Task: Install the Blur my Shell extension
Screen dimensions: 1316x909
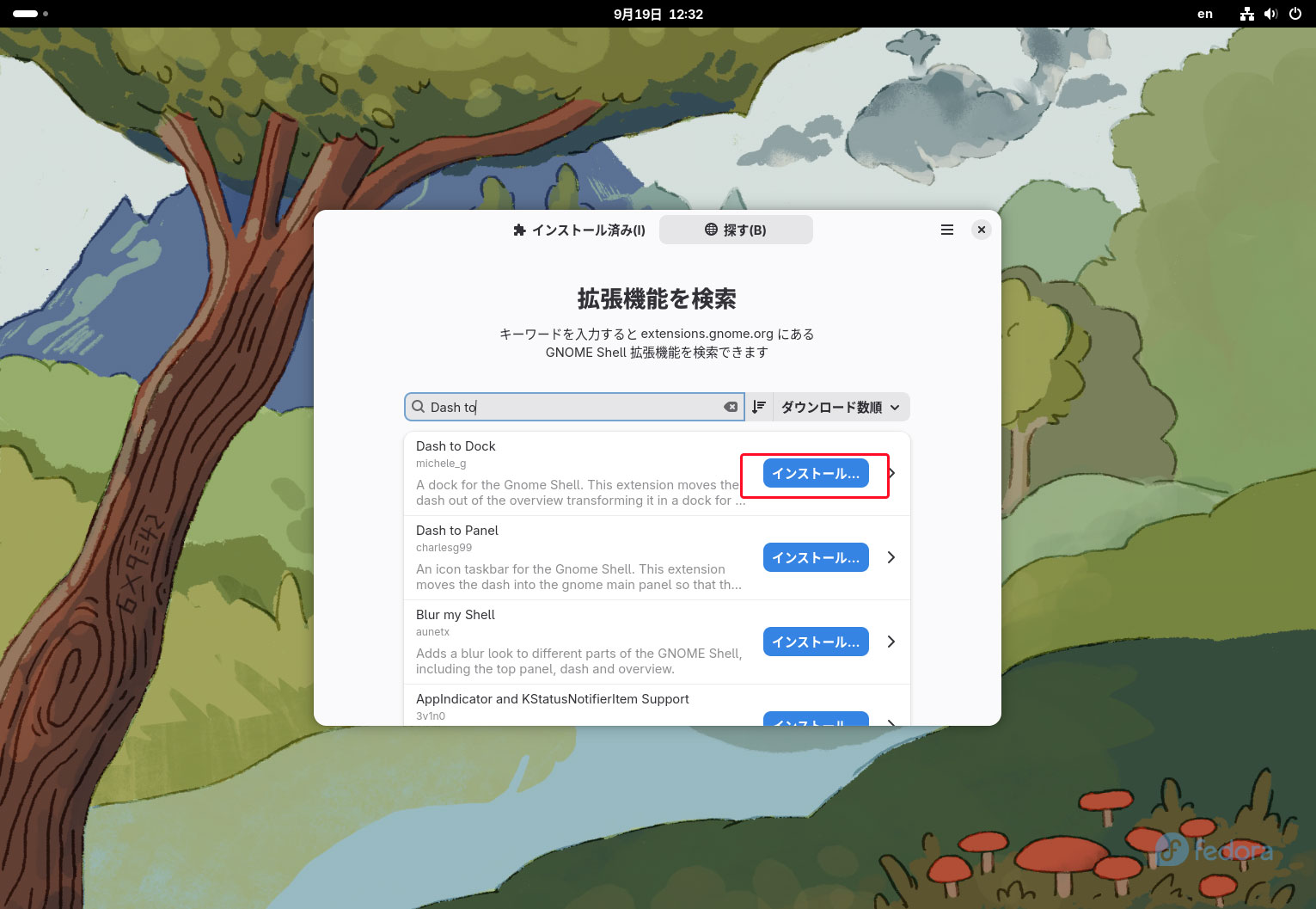Action: tap(816, 642)
